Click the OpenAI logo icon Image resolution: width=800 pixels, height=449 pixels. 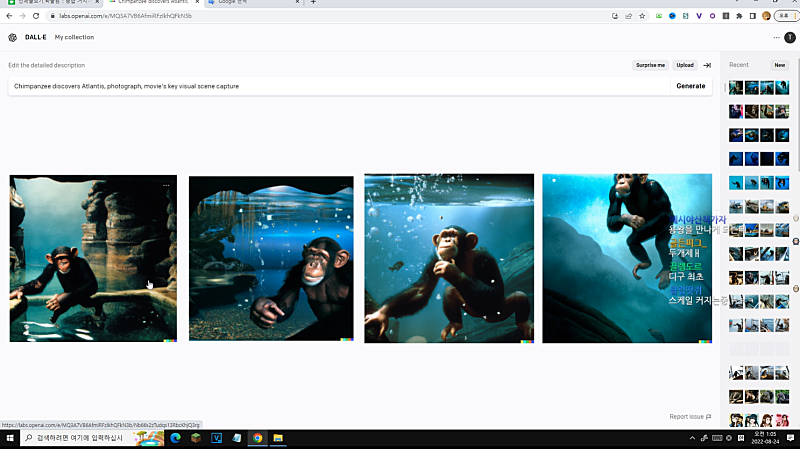[x=12, y=37]
